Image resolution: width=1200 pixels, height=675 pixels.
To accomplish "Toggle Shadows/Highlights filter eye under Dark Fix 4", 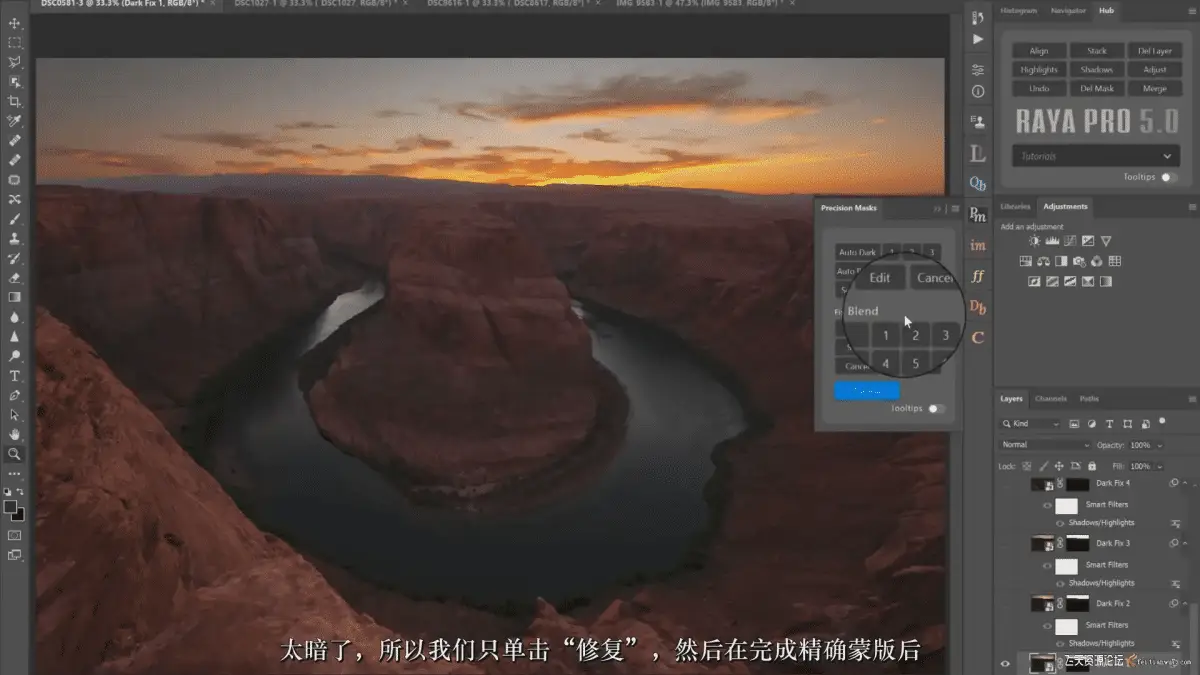I will [1060, 523].
